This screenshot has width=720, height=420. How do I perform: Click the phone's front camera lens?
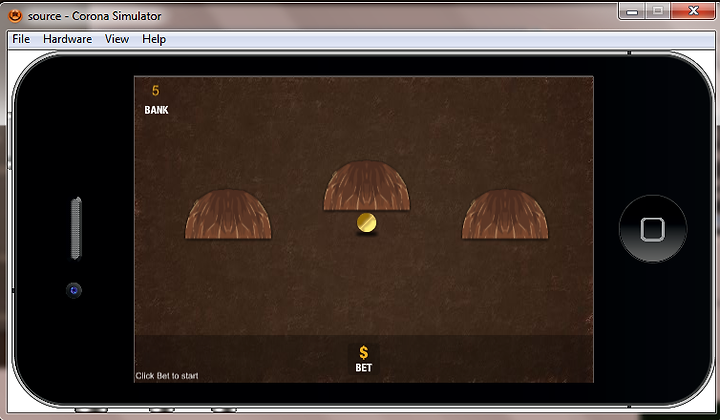[x=74, y=290]
